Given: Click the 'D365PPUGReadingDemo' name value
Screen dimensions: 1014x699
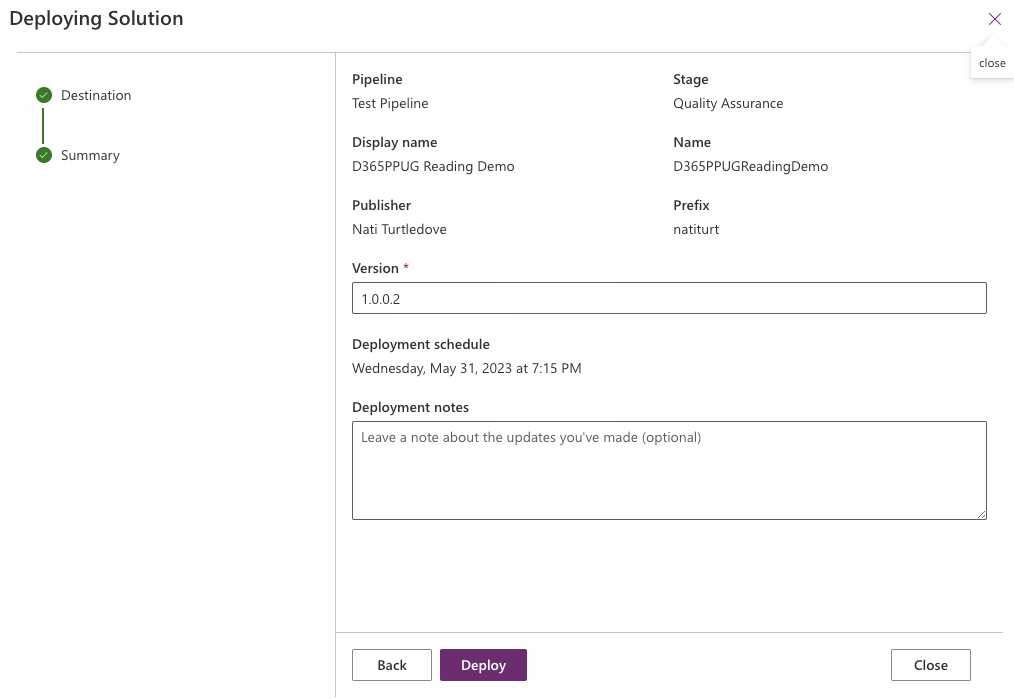Looking at the screenshot, I should [751, 166].
